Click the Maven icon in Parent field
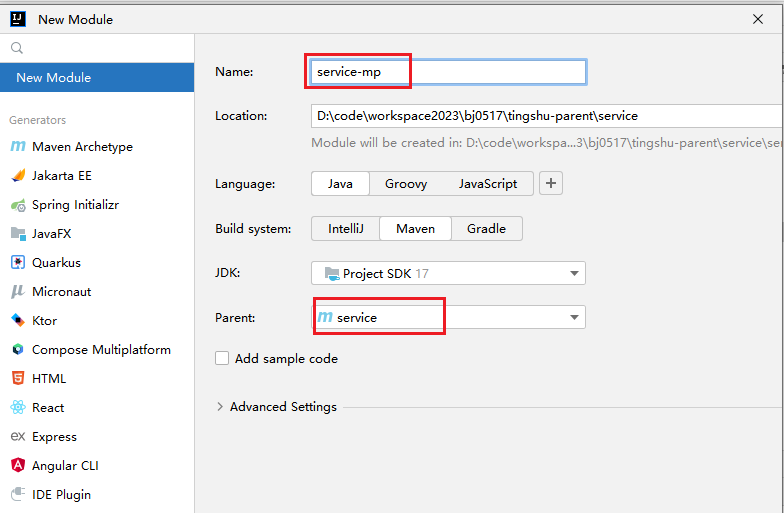Image resolution: width=784 pixels, height=513 pixels. tap(325, 317)
